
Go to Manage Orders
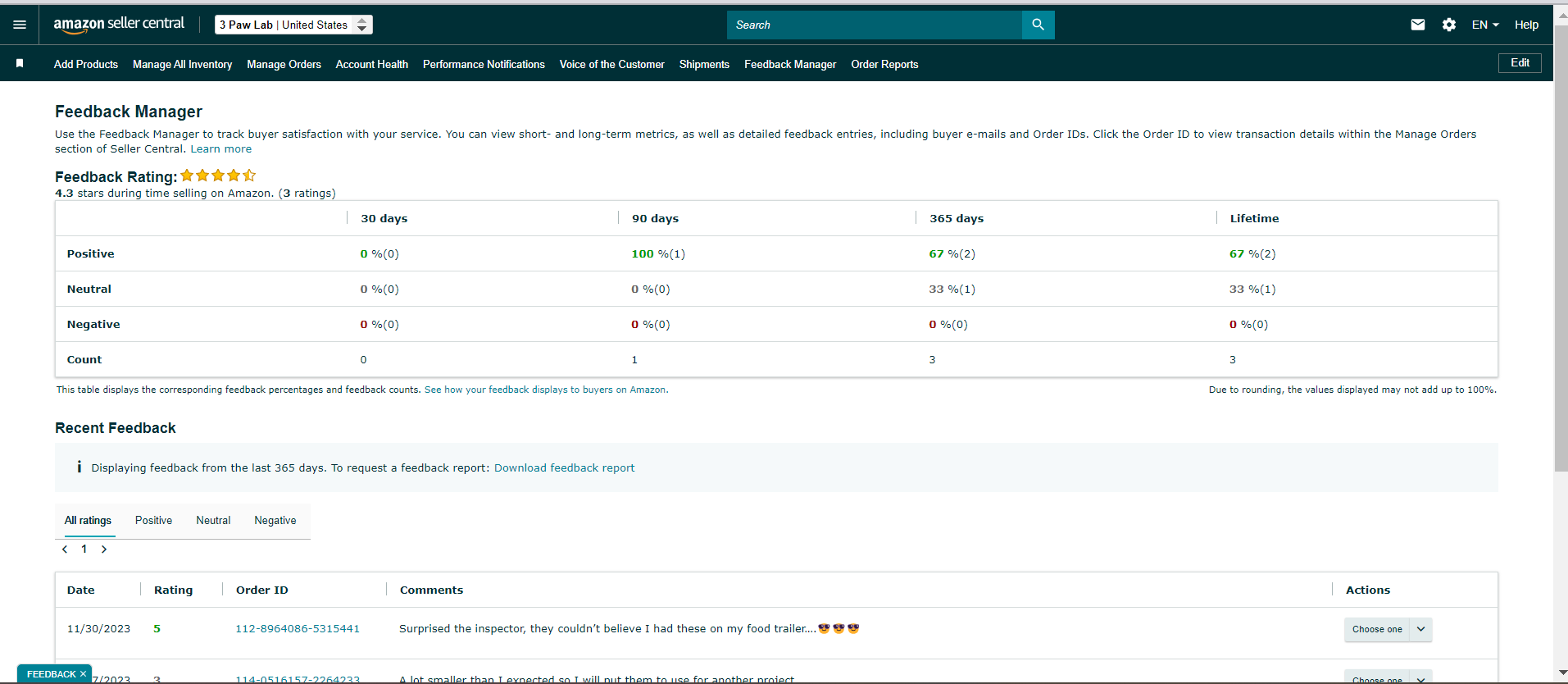click(x=284, y=64)
